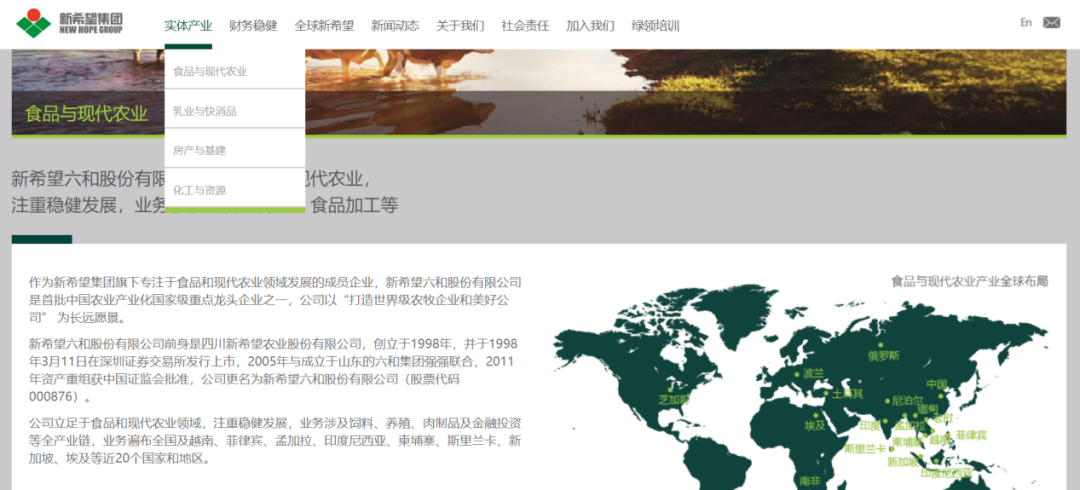Click the world map image
Image resolution: width=1080 pixels, height=490 pixels.
(801, 389)
